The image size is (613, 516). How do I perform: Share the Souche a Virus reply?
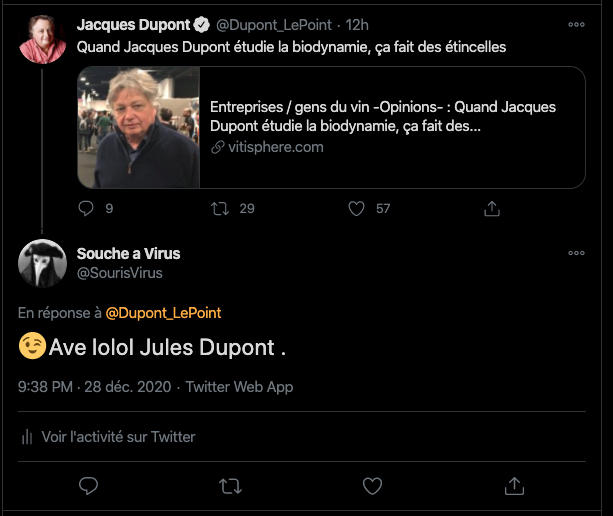pos(514,486)
